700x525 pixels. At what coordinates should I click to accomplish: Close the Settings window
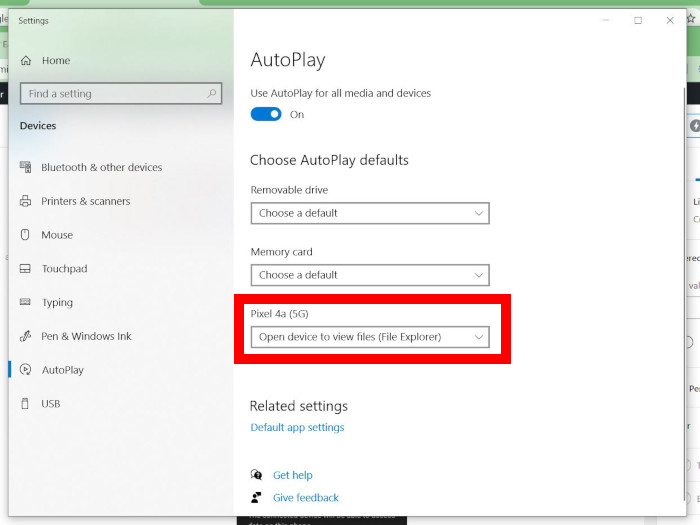click(670, 20)
